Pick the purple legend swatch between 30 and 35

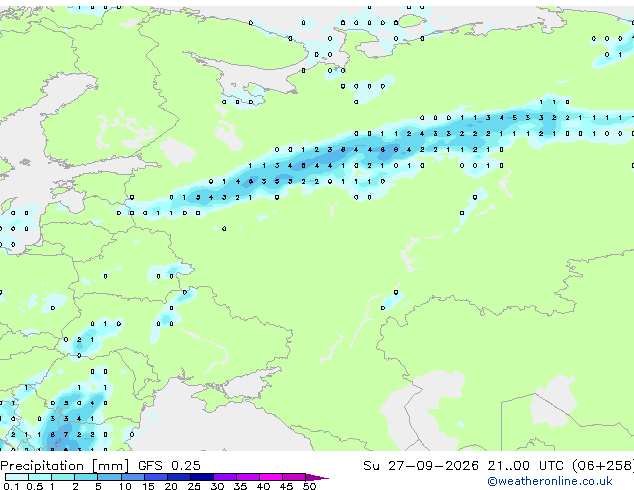click(x=224, y=477)
